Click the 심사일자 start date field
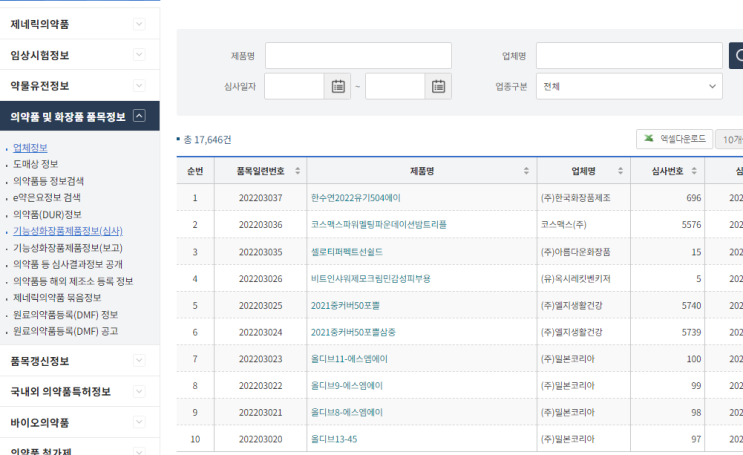The width and height of the screenshot is (743, 455). [294, 86]
